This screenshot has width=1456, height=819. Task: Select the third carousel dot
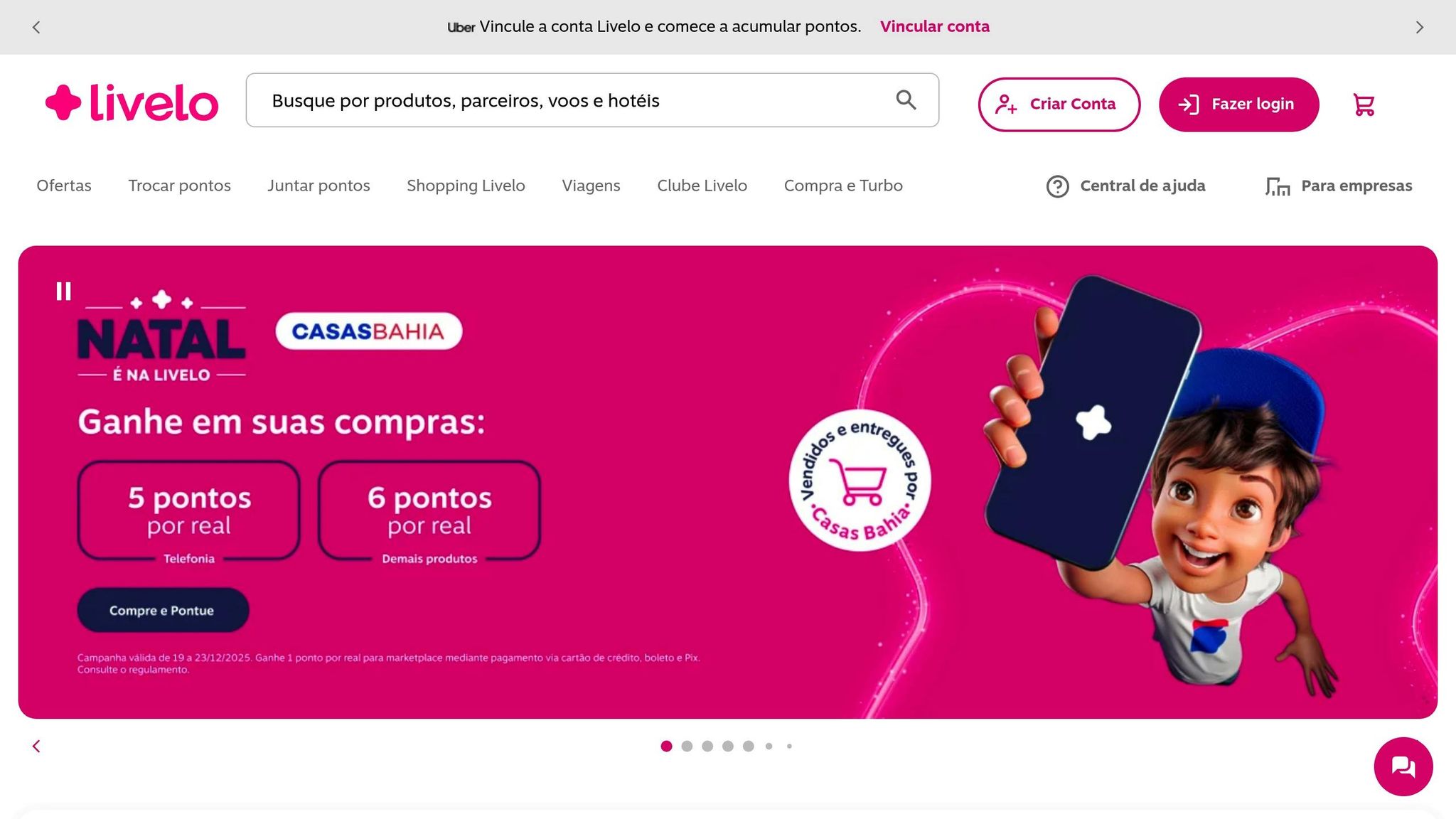click(x=707, y=746)
